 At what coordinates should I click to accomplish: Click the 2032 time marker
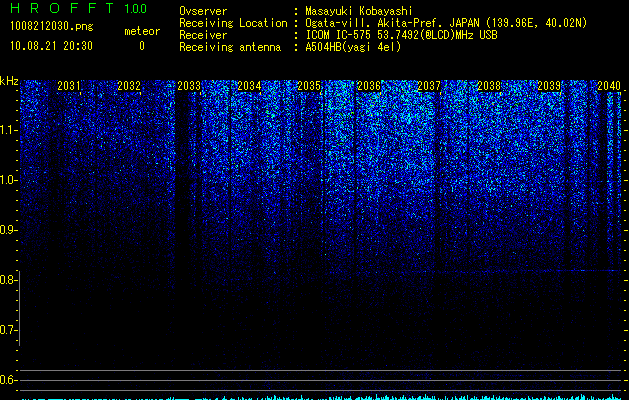129,86
